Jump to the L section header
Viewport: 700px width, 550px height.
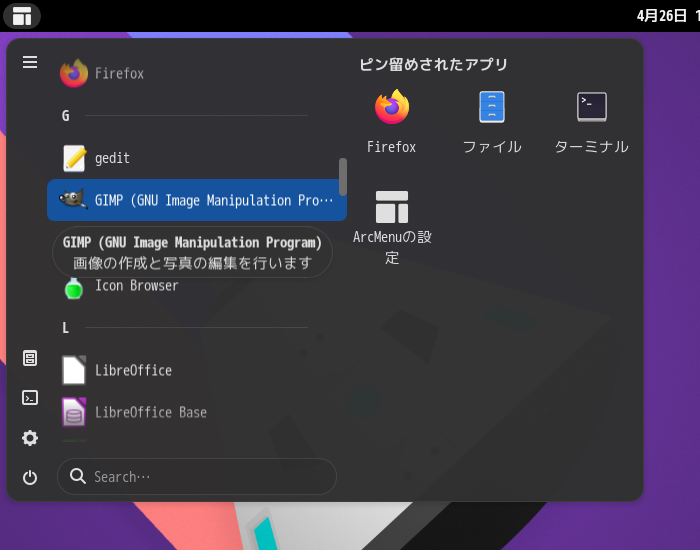tap(66, 328)
